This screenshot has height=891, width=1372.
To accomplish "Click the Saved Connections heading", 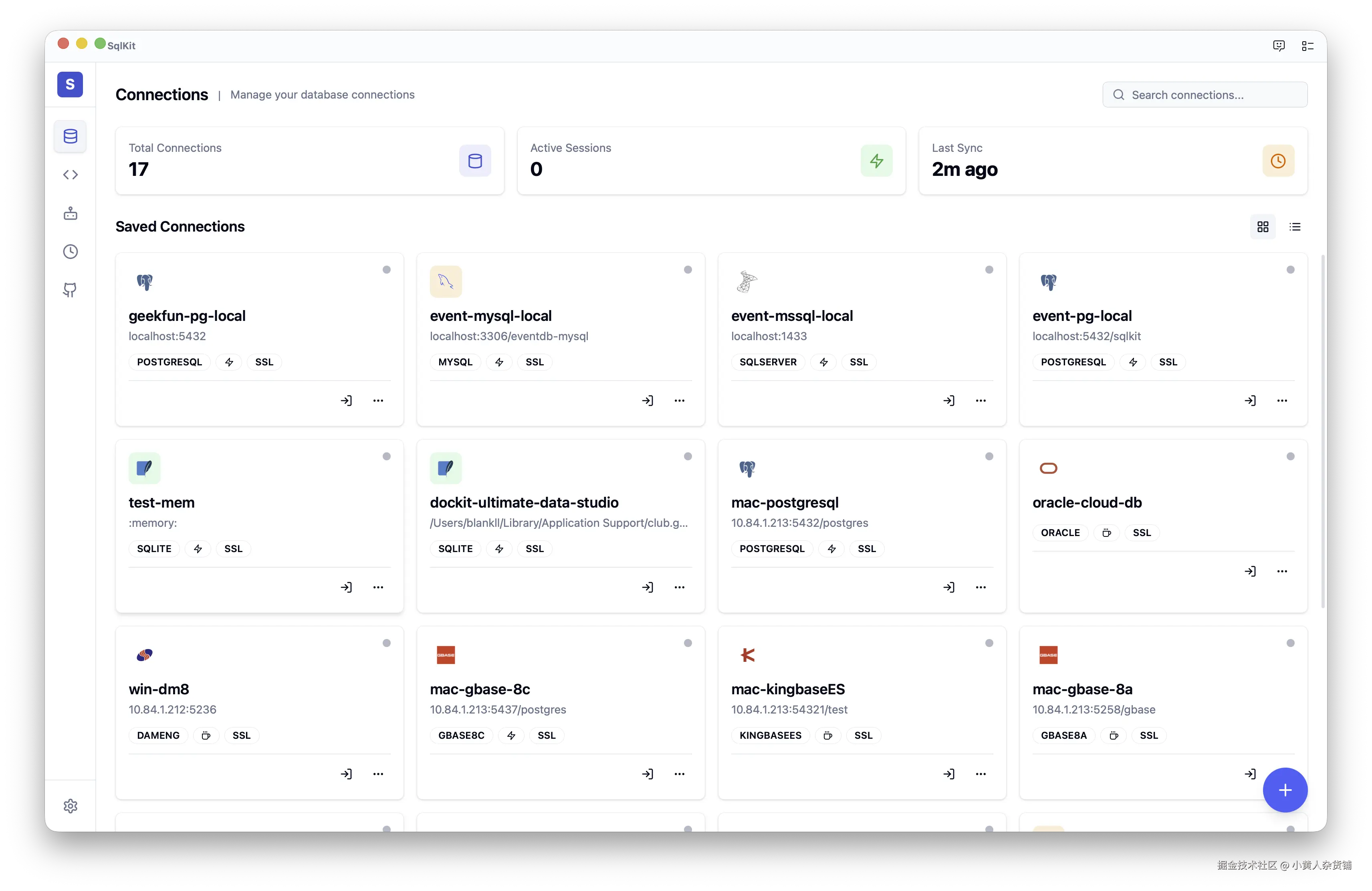I will [180, 226].
